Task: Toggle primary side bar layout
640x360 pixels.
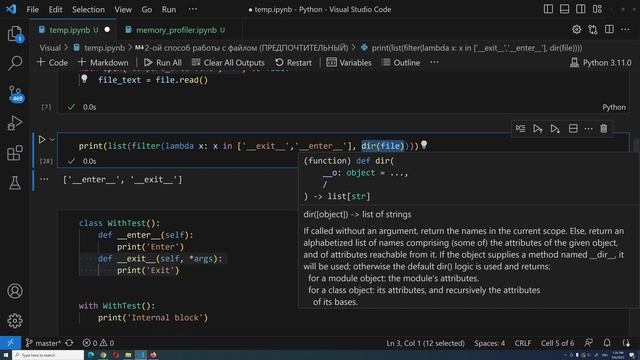Action: (548, 9)
